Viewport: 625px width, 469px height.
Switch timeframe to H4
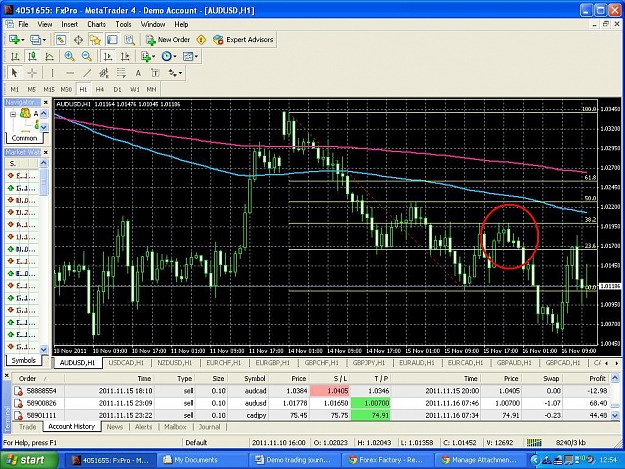(100, 89)
